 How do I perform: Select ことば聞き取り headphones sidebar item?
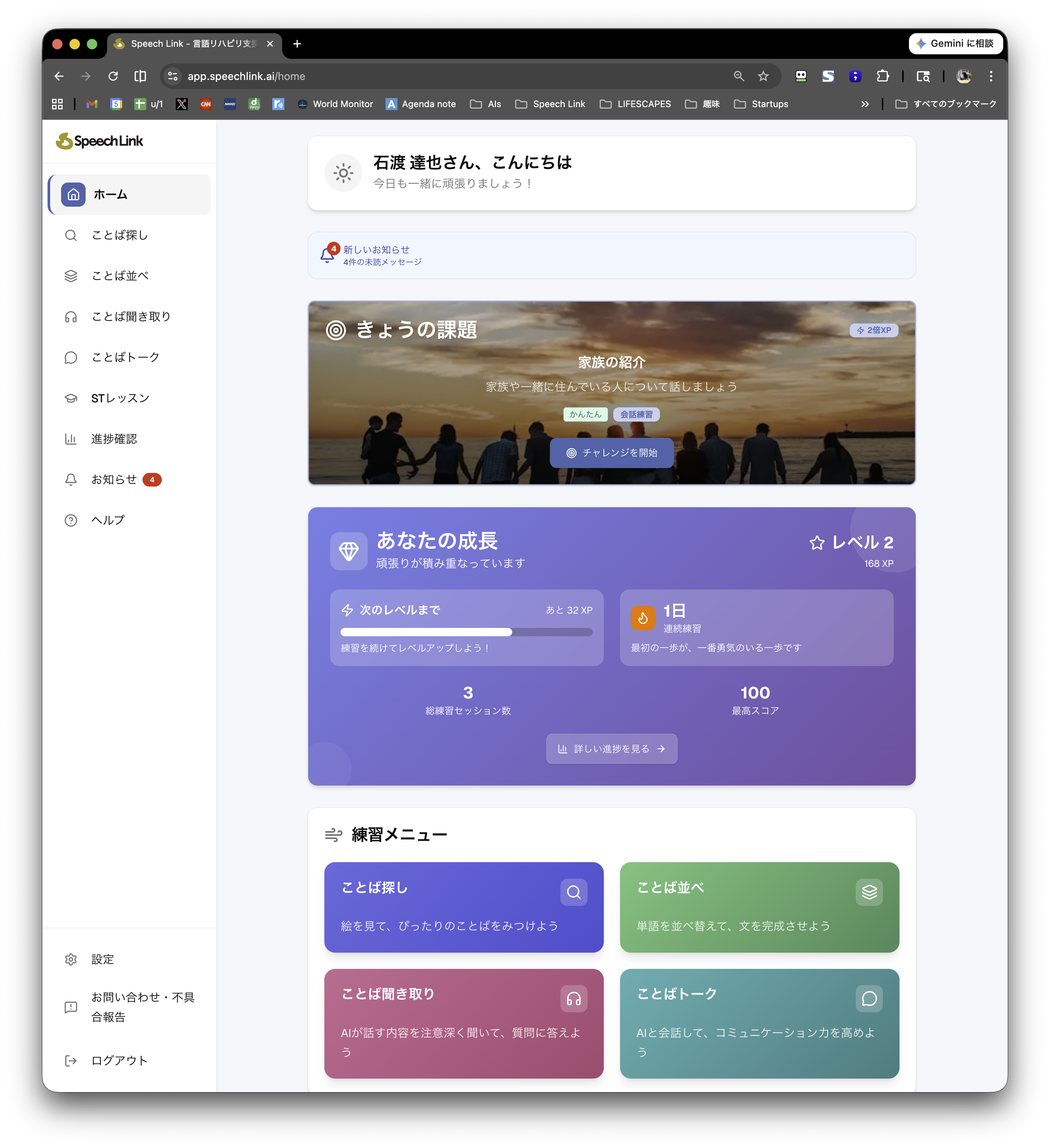129,317
